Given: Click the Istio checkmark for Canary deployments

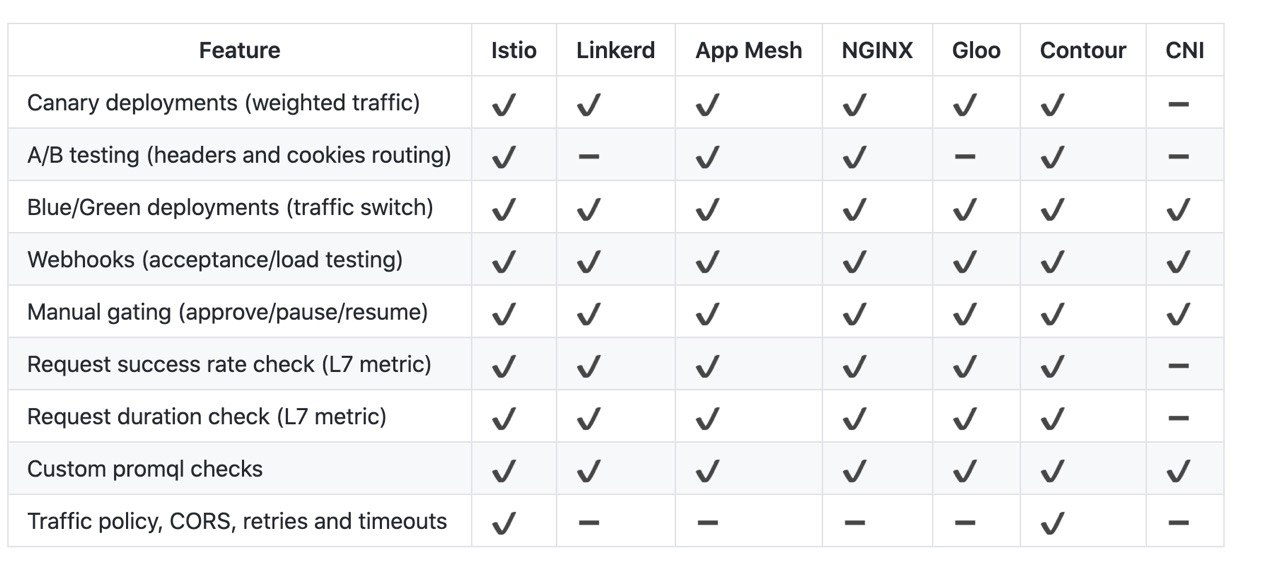Looking at the screenshot, I should click(505, 104).
